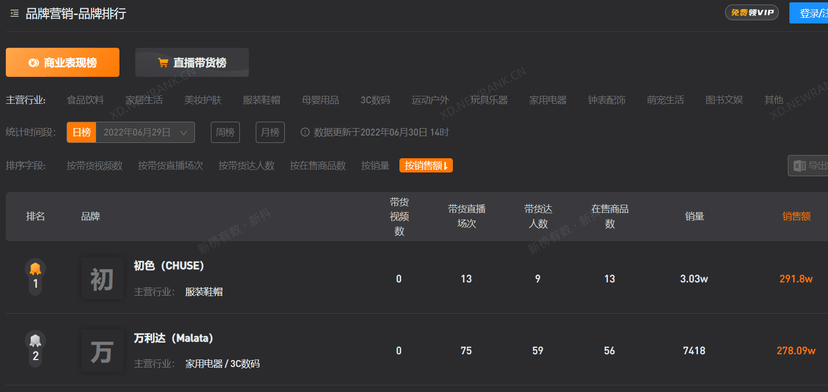
Task: Toggle 按销售额 sort direction
Action: (x=426, y=166)
